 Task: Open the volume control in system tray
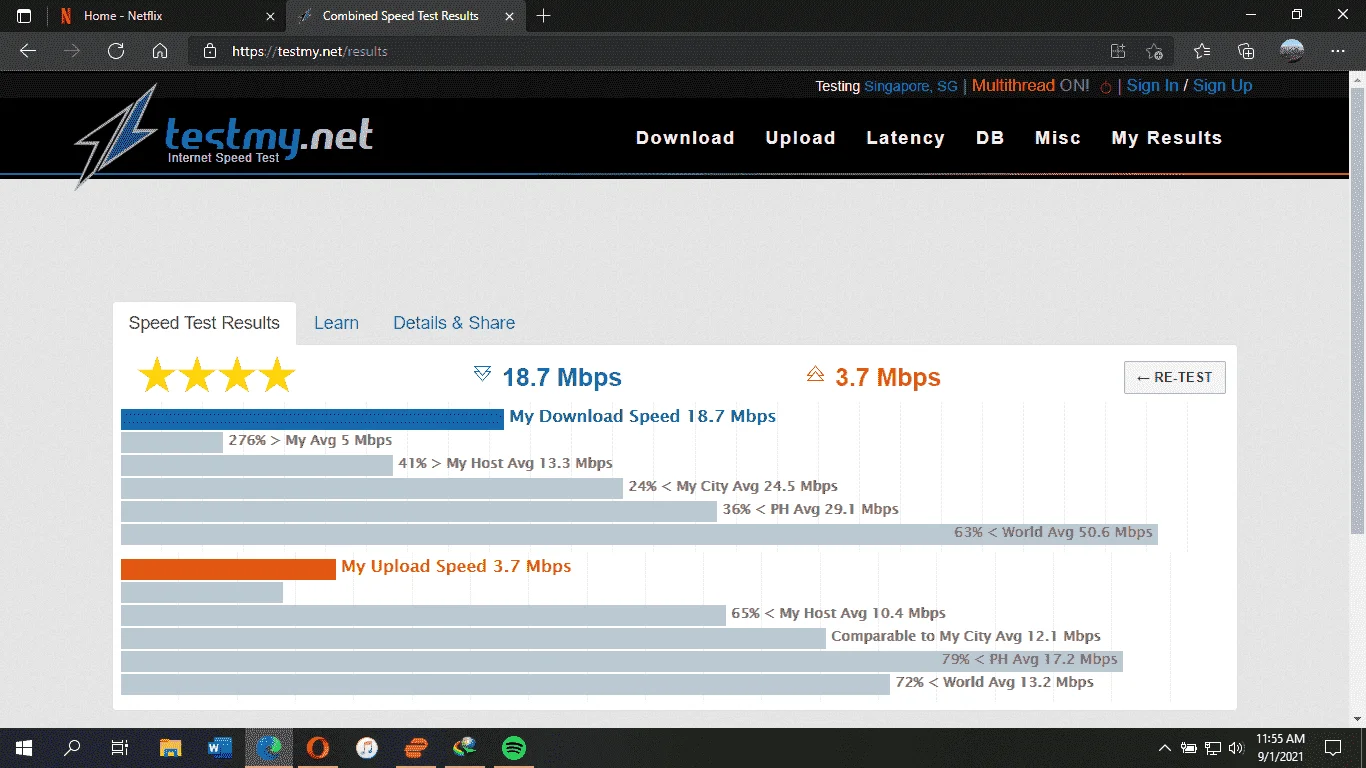pyautogui.click(x=1236, y=748)
